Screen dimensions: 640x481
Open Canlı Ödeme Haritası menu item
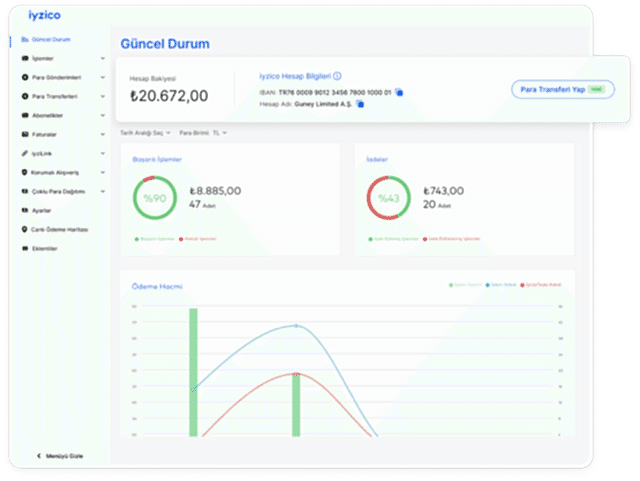coord(60,229)
